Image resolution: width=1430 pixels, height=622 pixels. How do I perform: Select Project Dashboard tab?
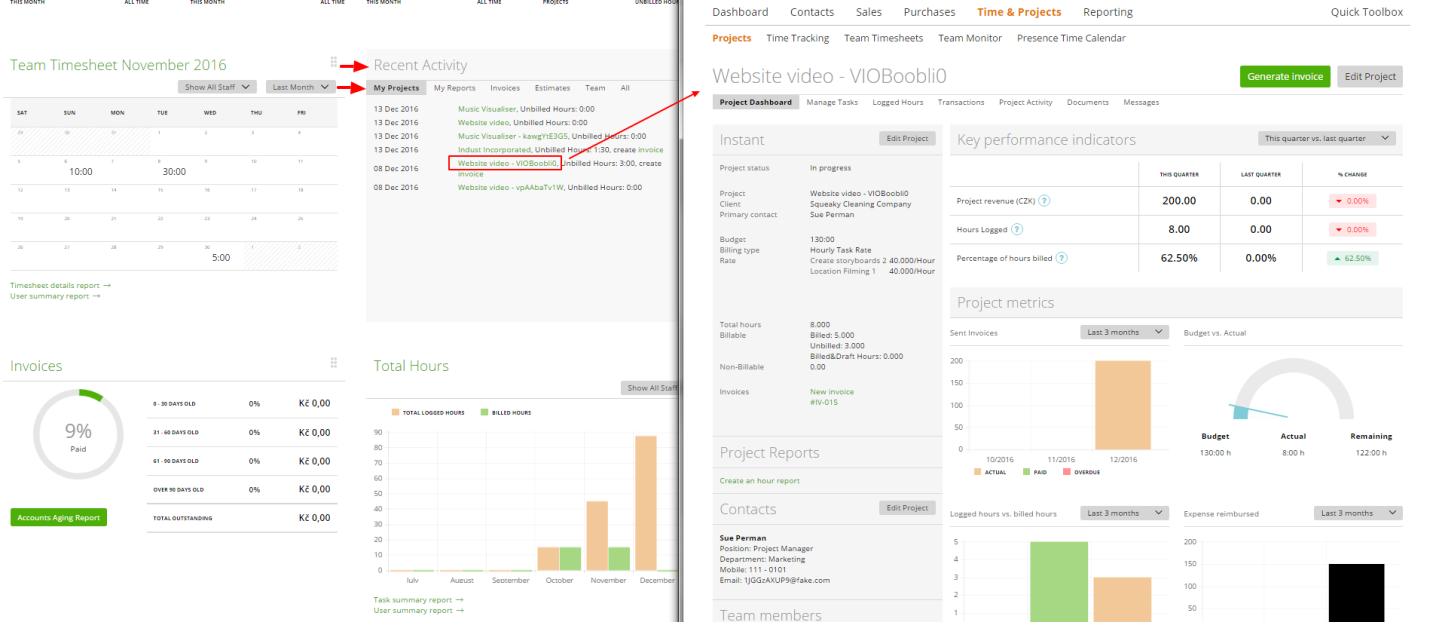pos(756,102)
